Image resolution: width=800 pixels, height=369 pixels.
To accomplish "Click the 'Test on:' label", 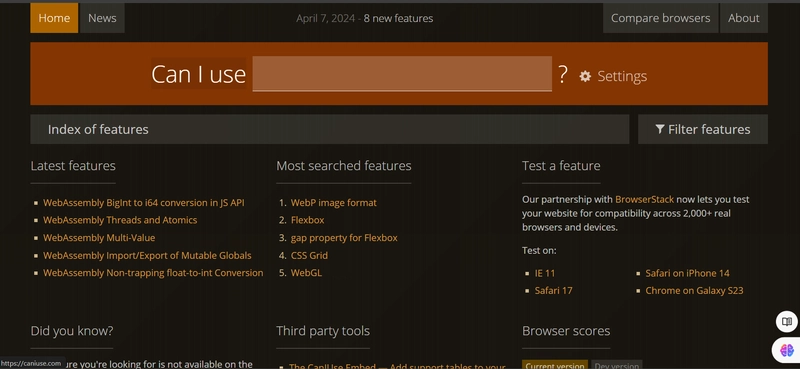I will tap(539, 251).
